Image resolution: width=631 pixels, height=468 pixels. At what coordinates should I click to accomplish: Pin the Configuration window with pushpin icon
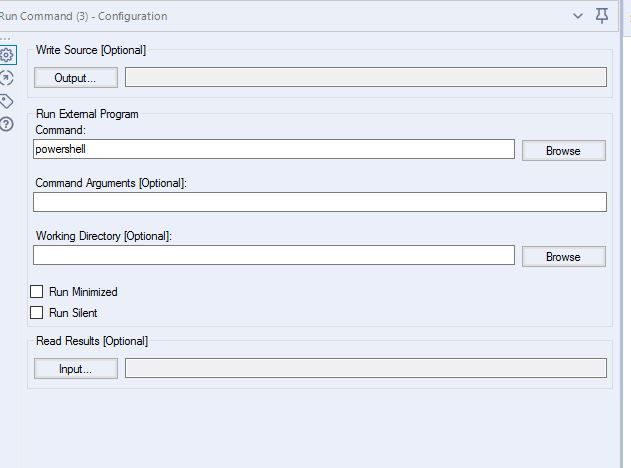602,16
